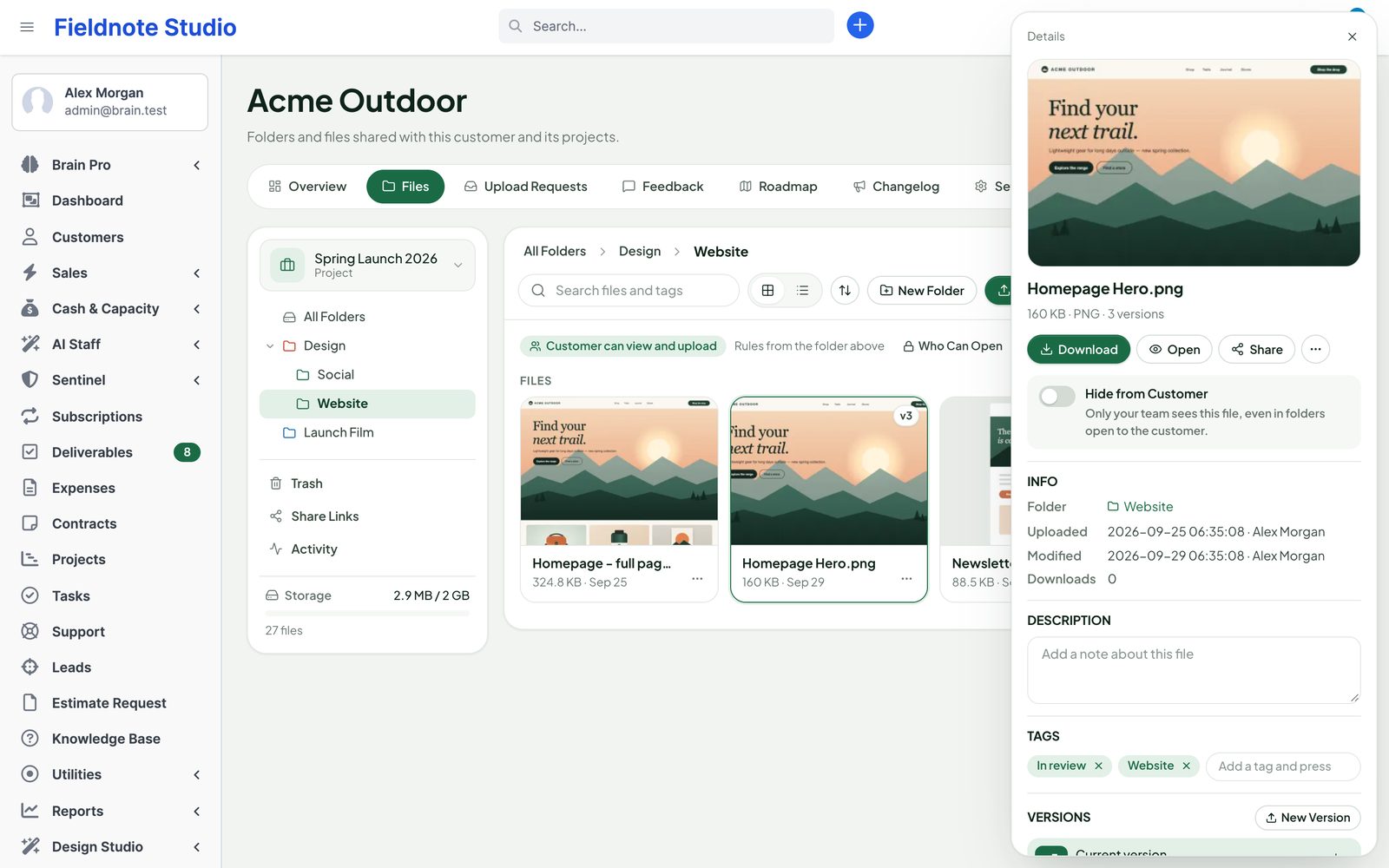Toggle Hide from Customer switch

pyautogui.click(x=1057, y=396)
